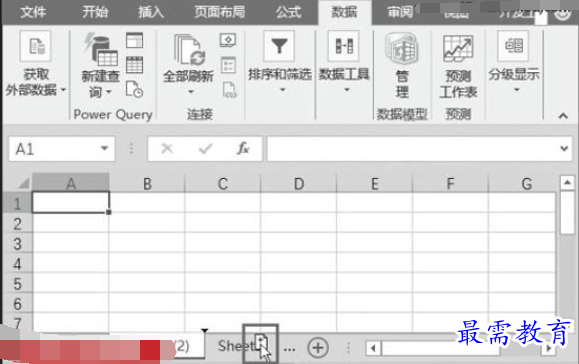Click the 分级显示 outline icon
Screen dimensions: 579x364
click(x=513, y=46)
